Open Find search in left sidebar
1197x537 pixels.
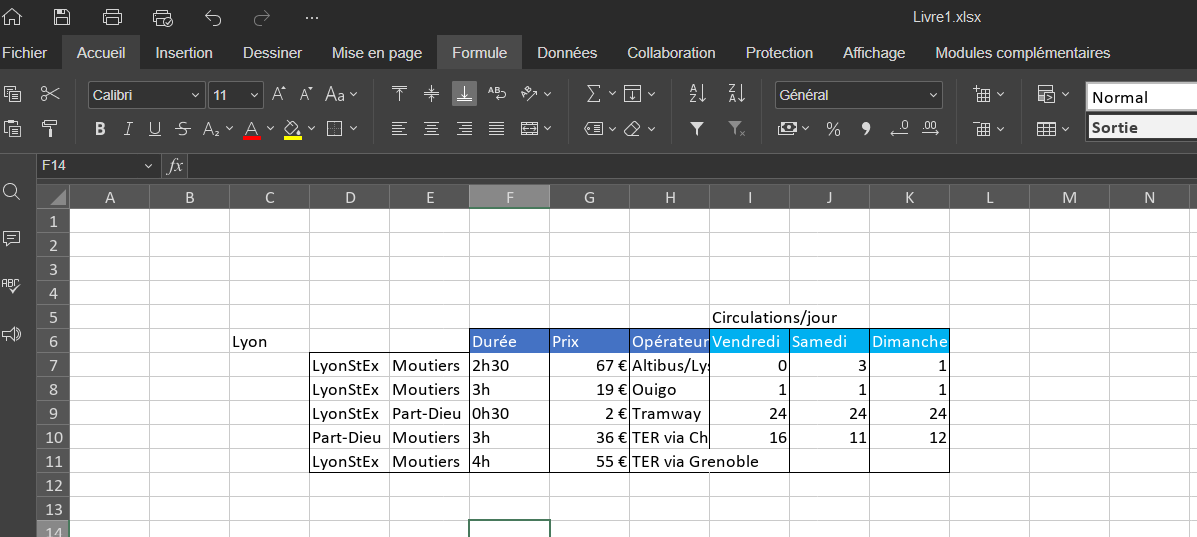[11, 191]
